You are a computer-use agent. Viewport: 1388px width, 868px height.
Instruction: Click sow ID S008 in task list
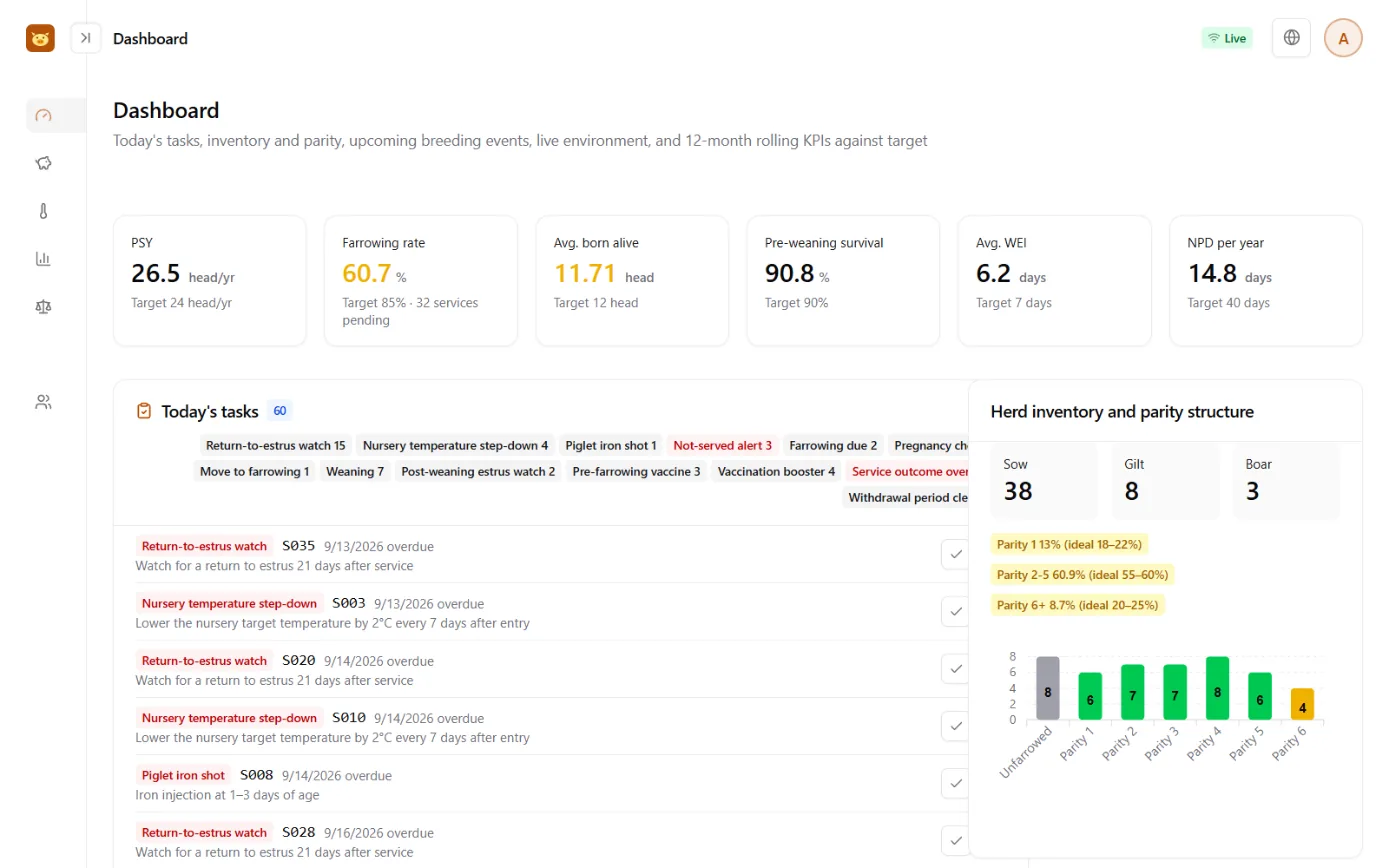256,775
